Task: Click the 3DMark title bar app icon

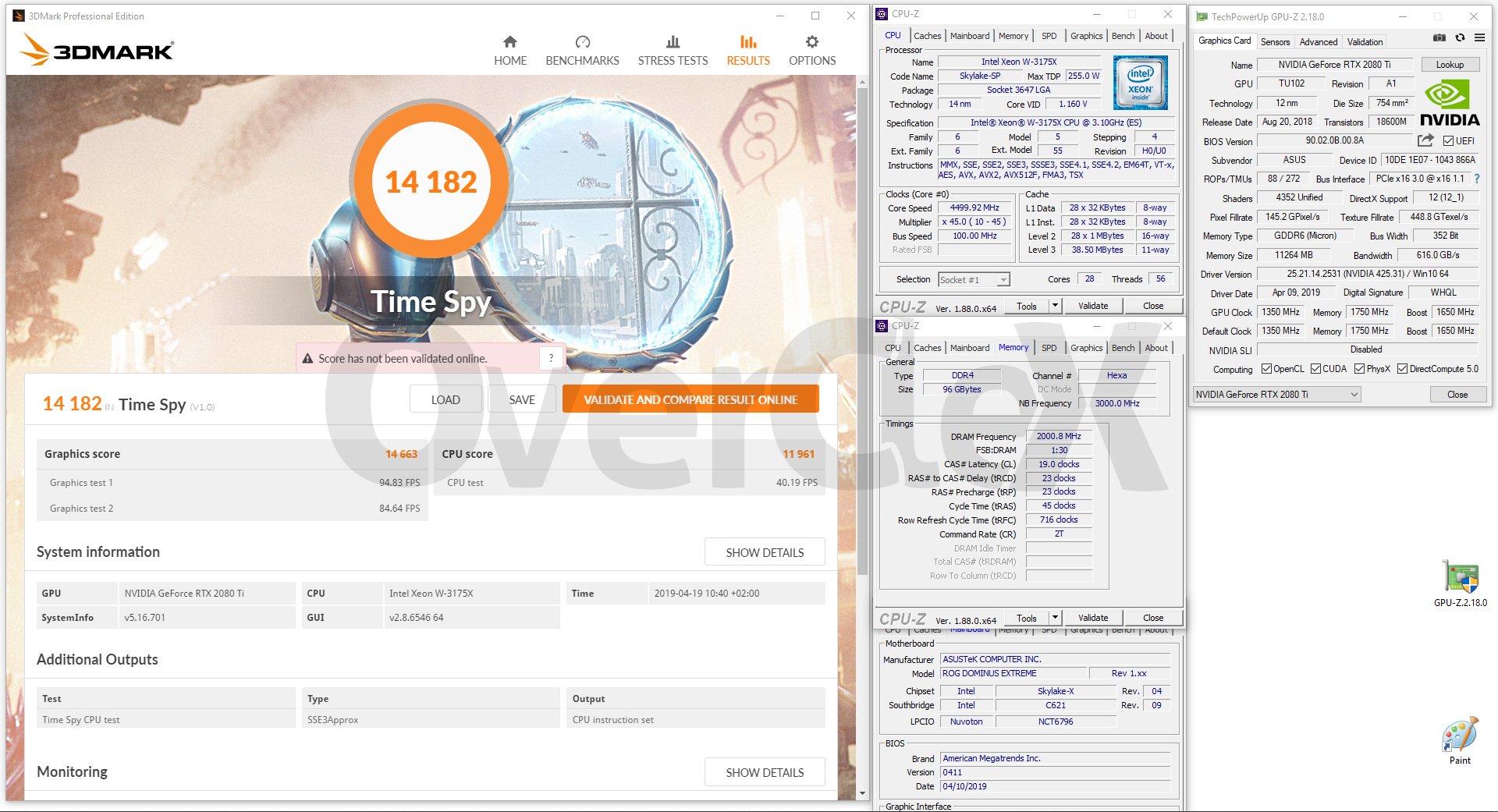Action: pos(19,16)
